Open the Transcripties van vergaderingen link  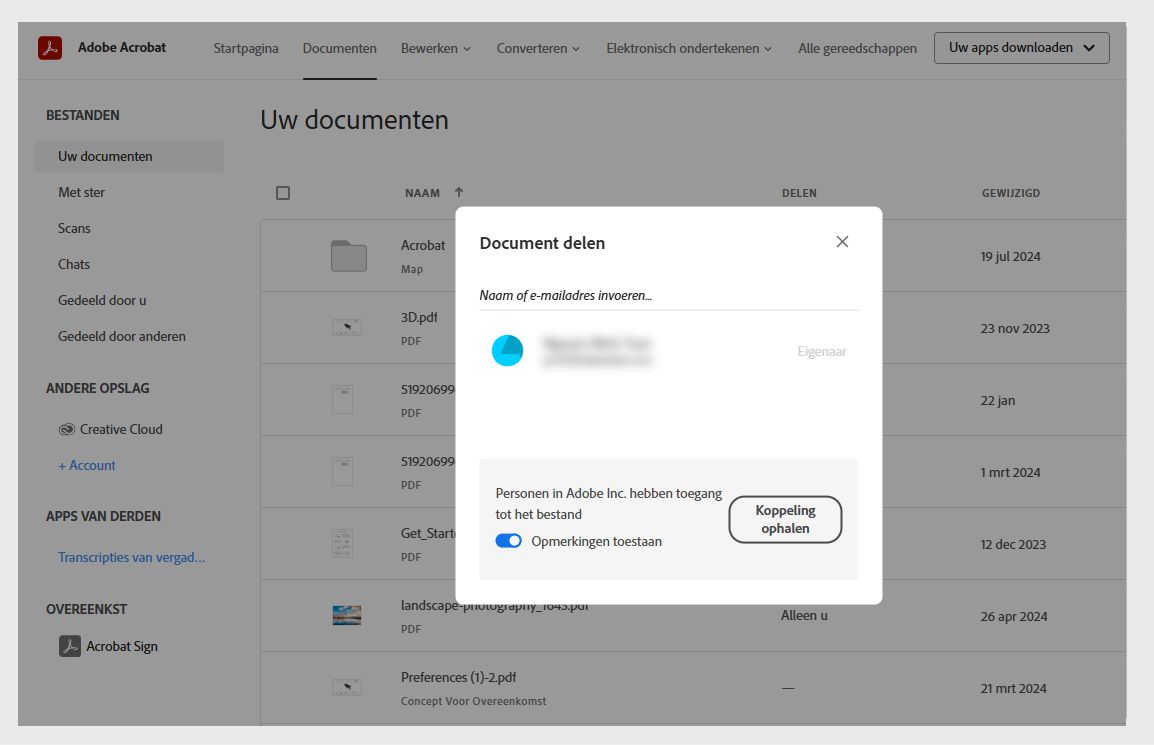[130, 558]
